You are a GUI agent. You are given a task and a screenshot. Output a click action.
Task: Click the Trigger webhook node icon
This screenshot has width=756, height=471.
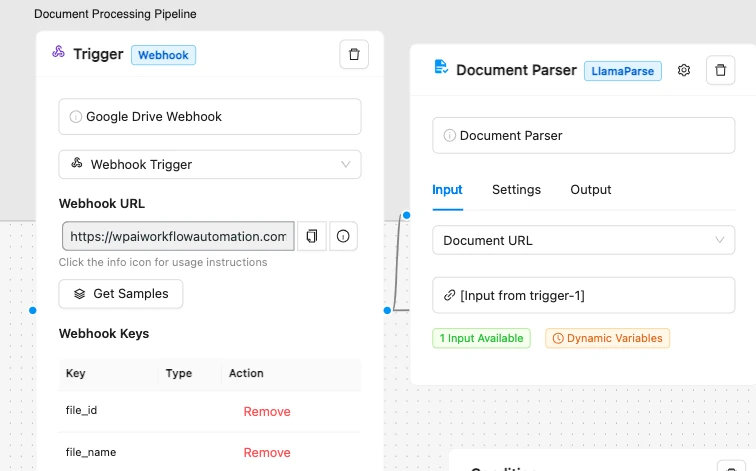[58, 52]
